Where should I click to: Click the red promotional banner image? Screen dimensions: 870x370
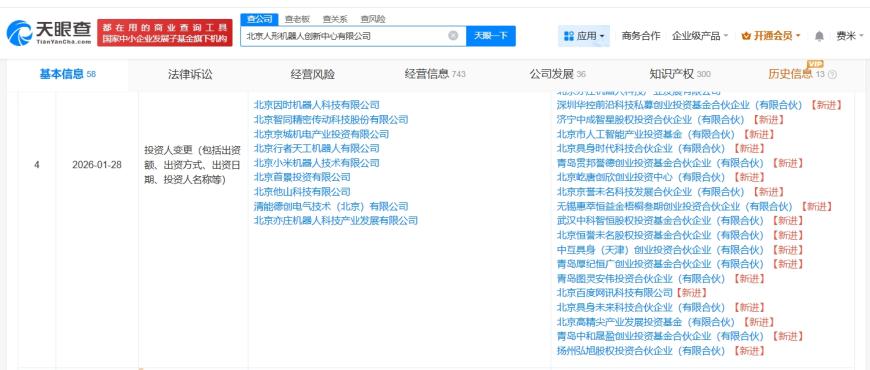pos(165,33)
